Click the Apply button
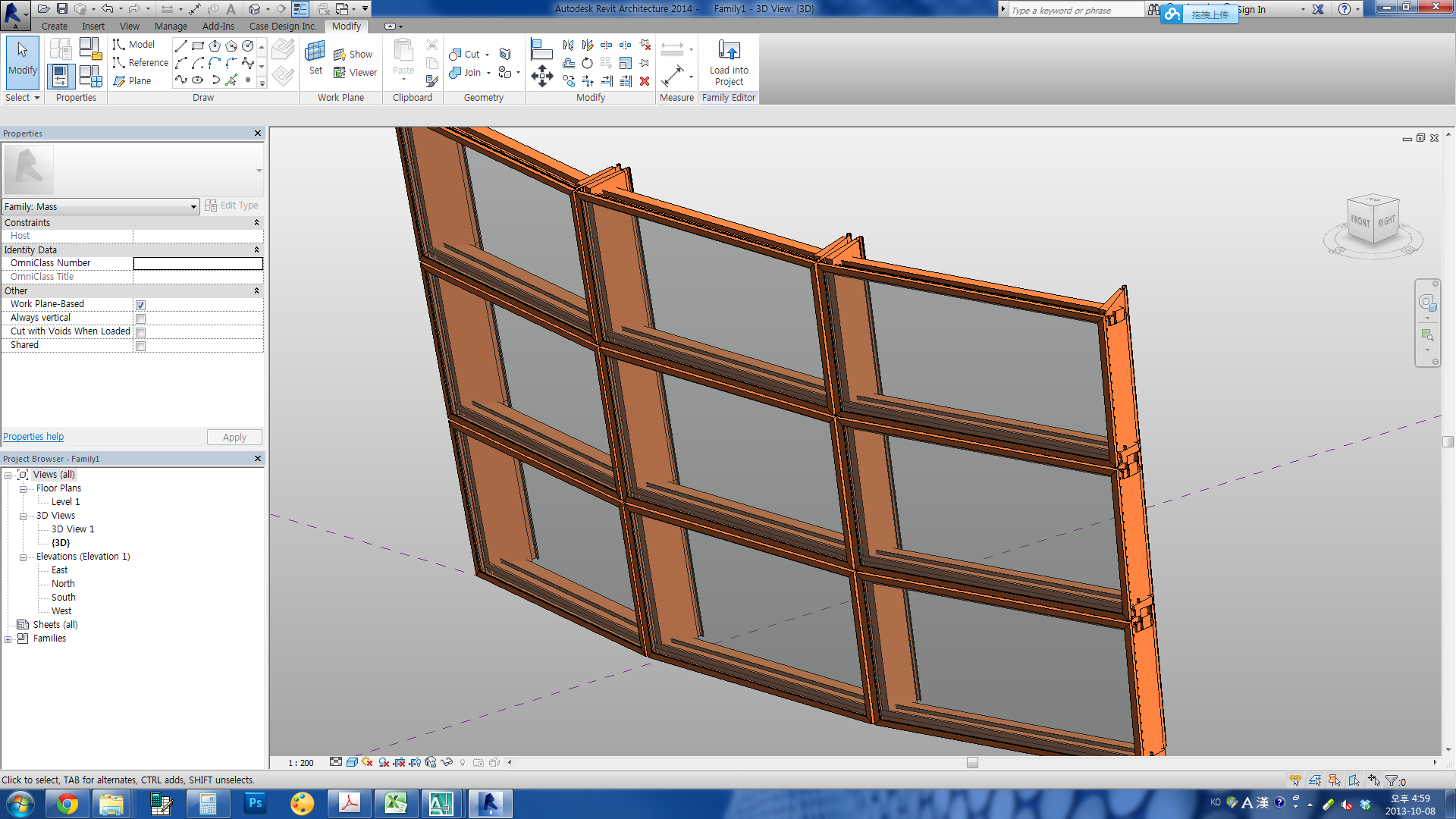Screen dimensions: 1456x819 point(234,438)
